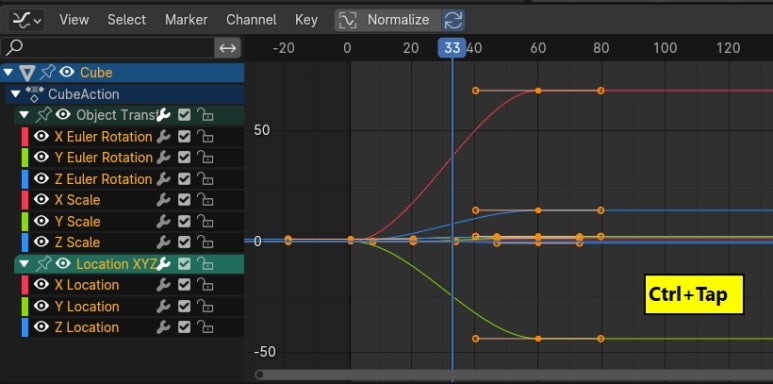
Task: Toggle the Normalize button
Action: 387,20
